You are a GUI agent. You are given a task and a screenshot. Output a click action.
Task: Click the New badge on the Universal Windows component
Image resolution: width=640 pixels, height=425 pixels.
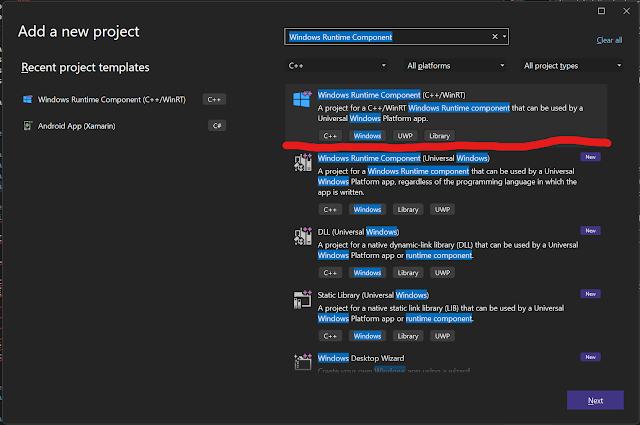[590, 157]
